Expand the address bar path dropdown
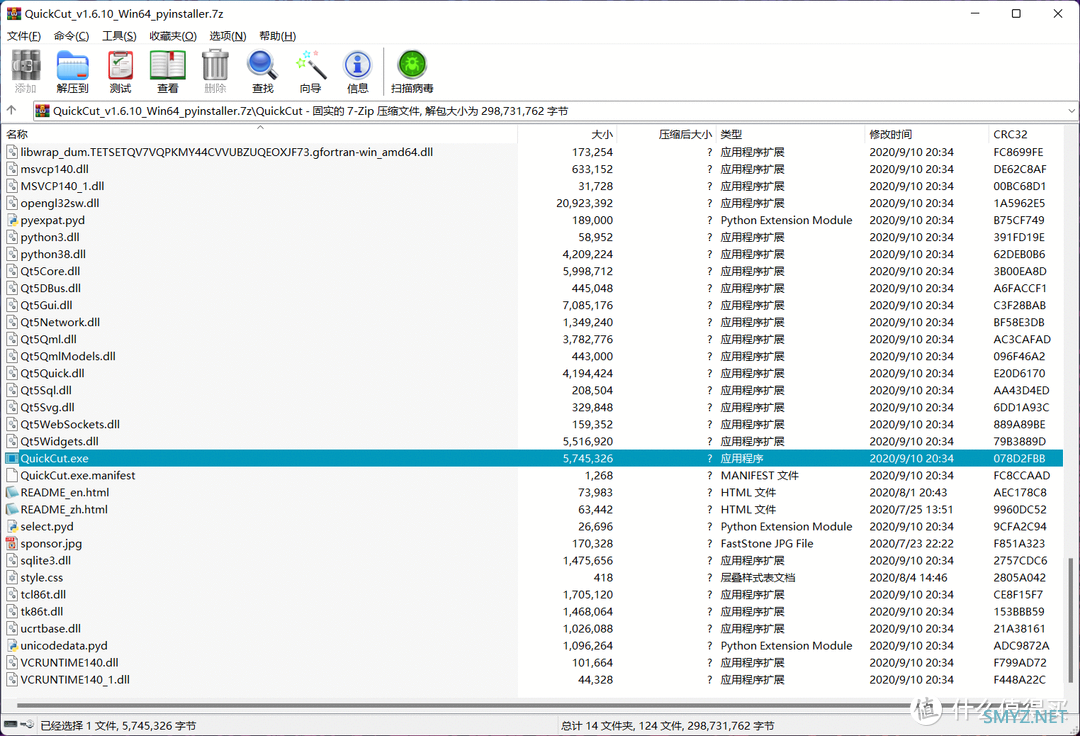 [x=1072, y=111]
